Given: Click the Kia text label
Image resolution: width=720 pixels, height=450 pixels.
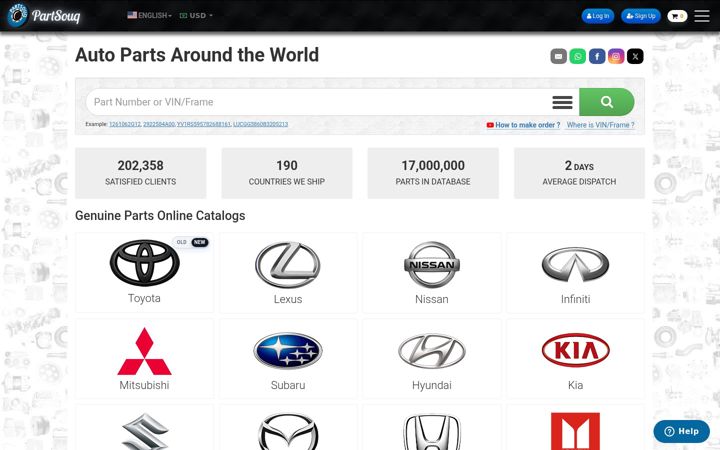Looking at the screenshot, I should pos(575,385).
